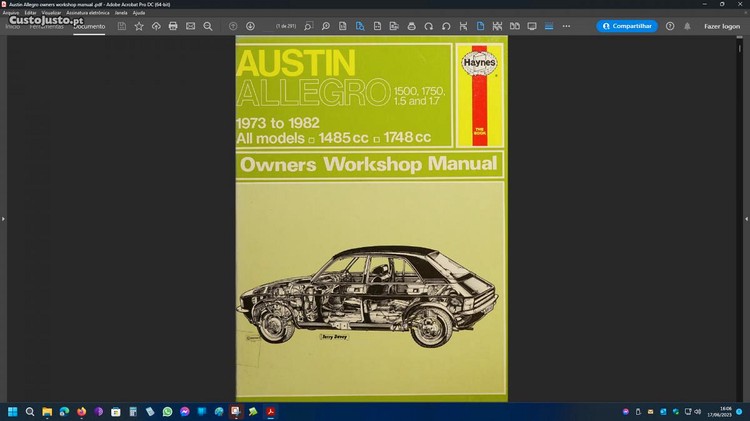Switch to the Ferramentas tab
This screenshot has width=750, height=421.
point(48,26)
